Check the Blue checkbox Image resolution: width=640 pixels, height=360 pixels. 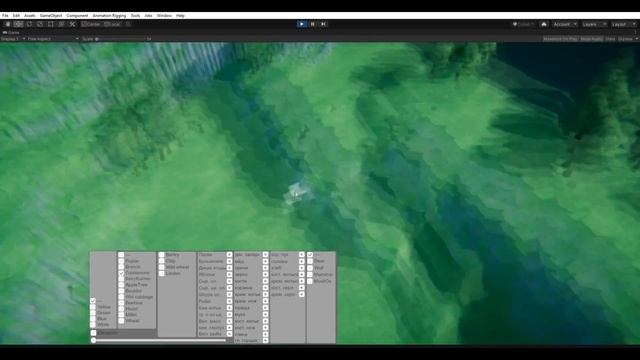click(x=93, y=319)
